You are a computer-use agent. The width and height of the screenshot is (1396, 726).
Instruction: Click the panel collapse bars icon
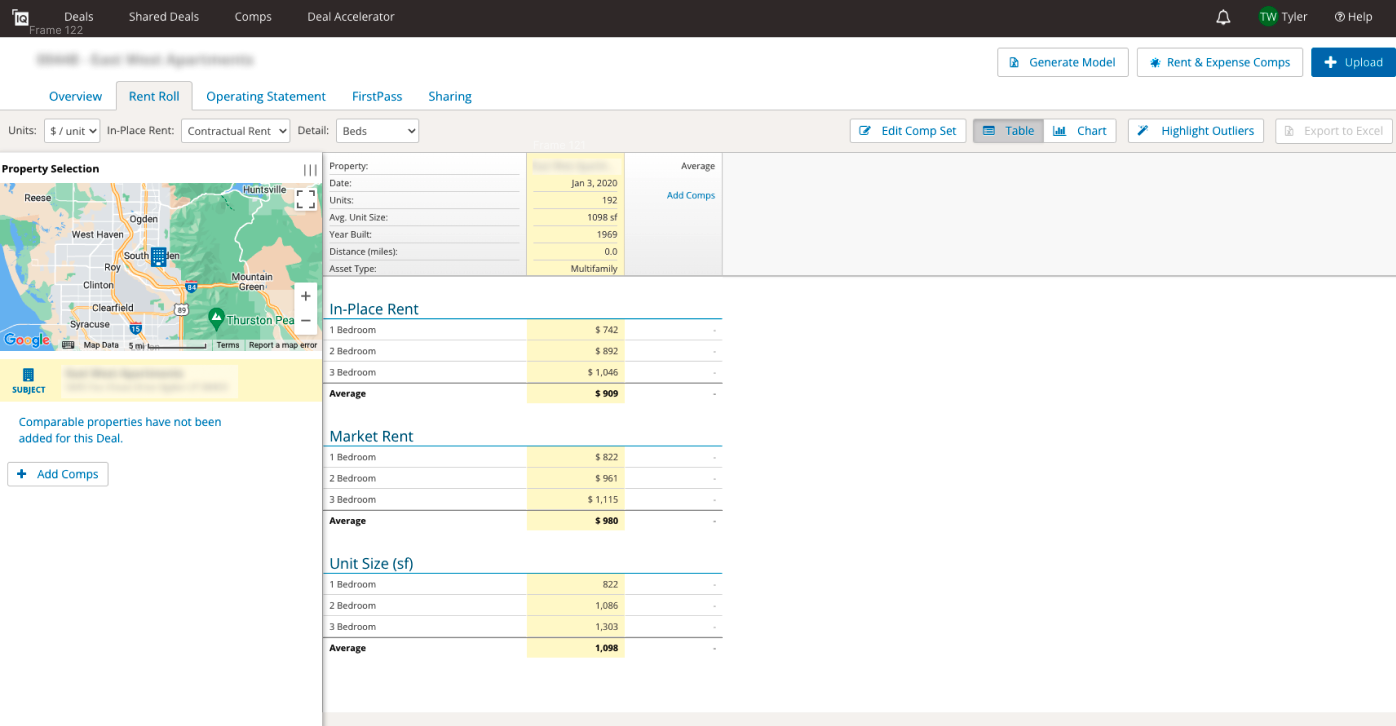310,170
